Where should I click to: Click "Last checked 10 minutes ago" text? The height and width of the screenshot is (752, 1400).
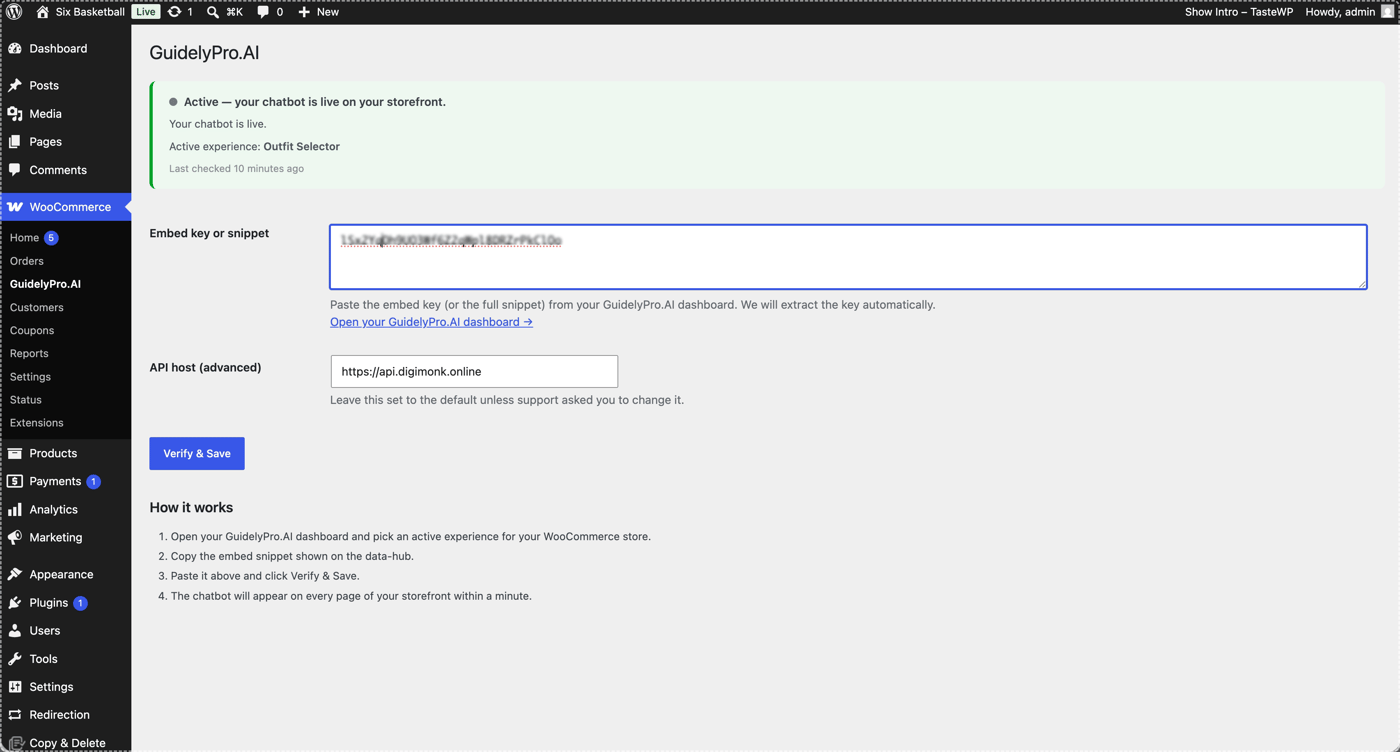click(x=236, y=168)
